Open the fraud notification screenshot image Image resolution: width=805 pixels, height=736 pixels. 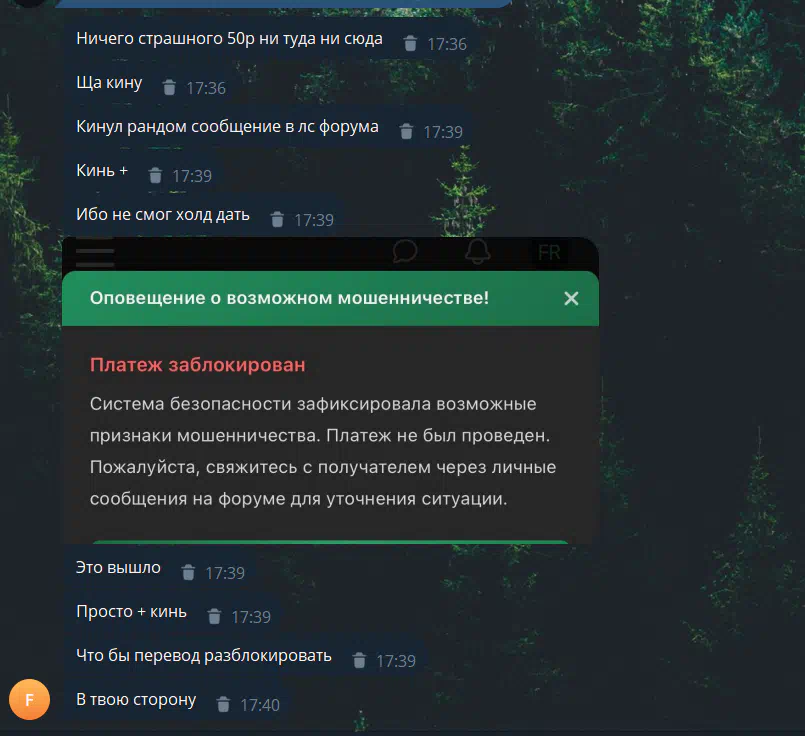point(330,390)
